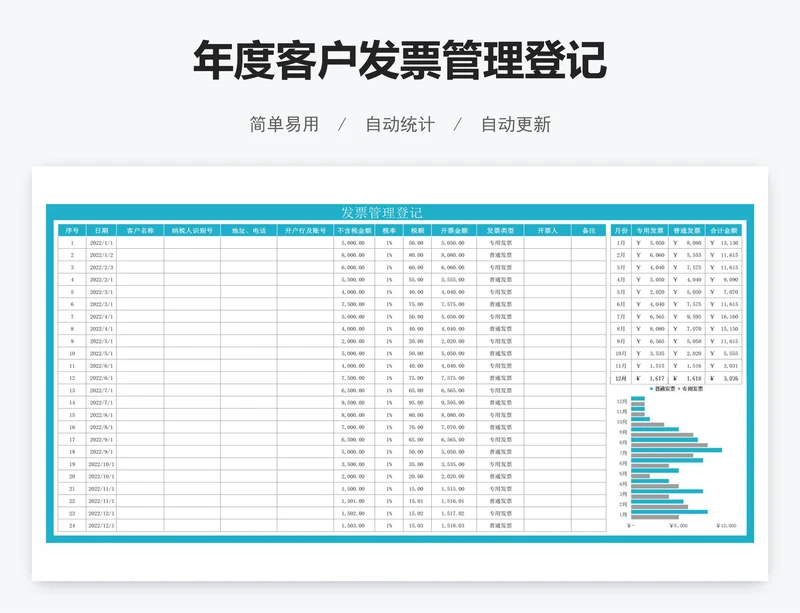Click the 专用发票 type cell in row 1

500,243
